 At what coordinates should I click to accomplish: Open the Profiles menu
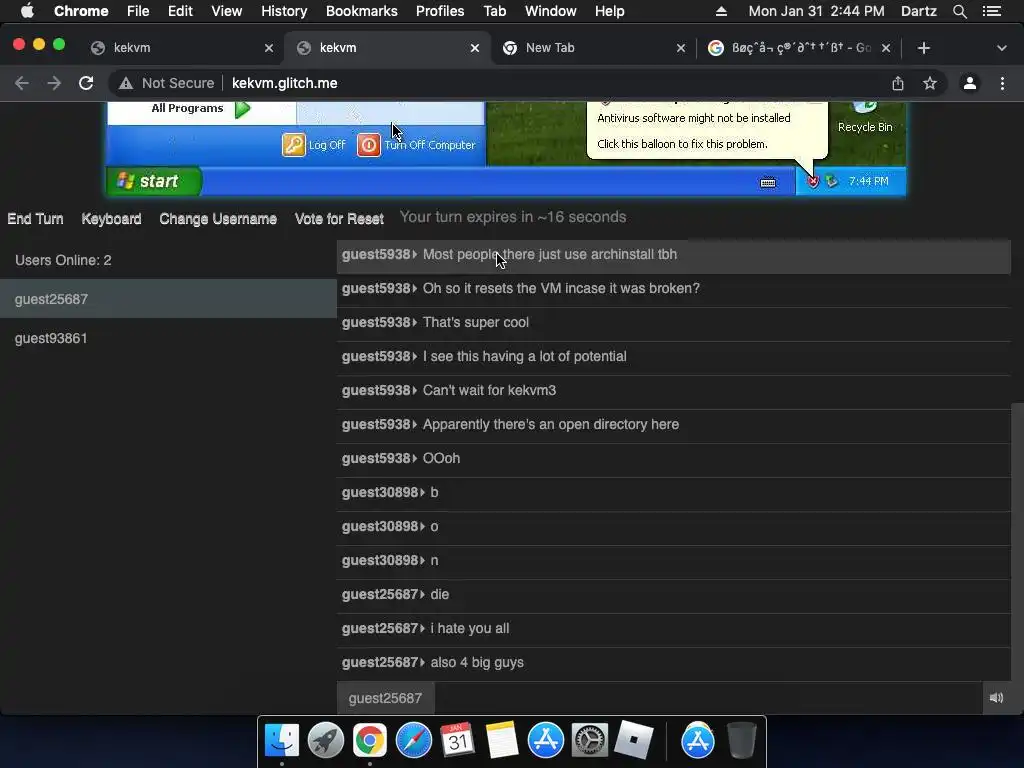point(440,11)
